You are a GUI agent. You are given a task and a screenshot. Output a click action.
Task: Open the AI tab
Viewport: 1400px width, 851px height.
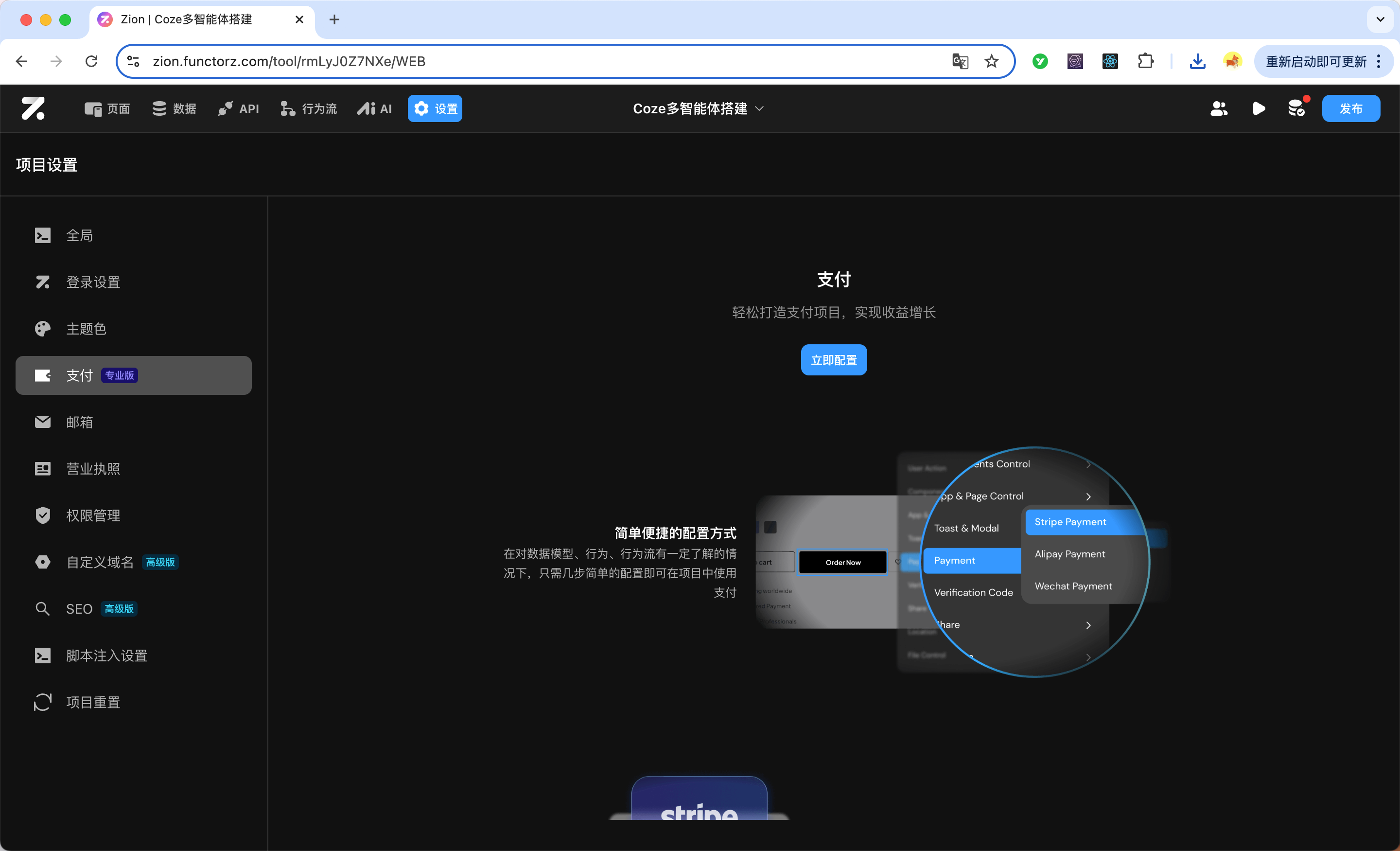(374, 108)
